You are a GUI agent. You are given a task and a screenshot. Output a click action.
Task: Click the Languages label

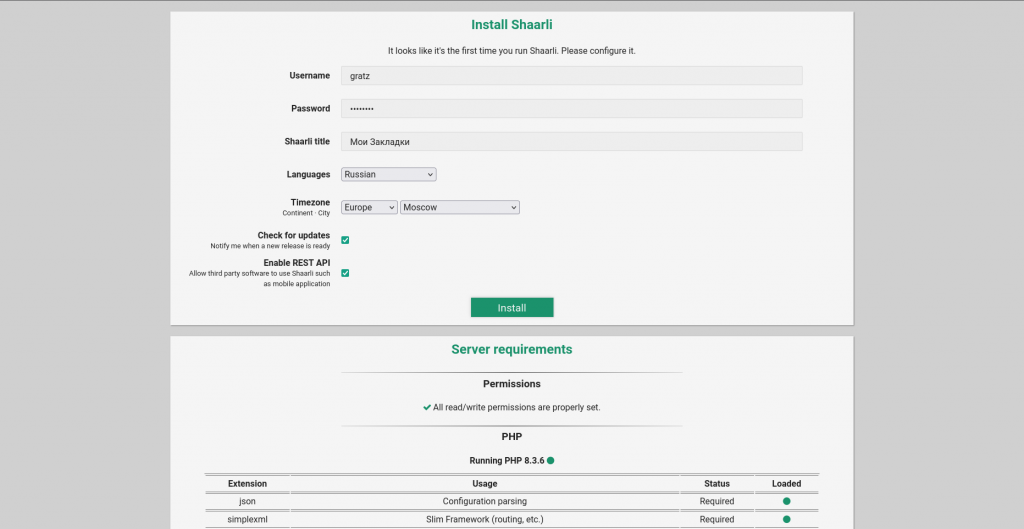pyautogui.click(x=308, y=174)
